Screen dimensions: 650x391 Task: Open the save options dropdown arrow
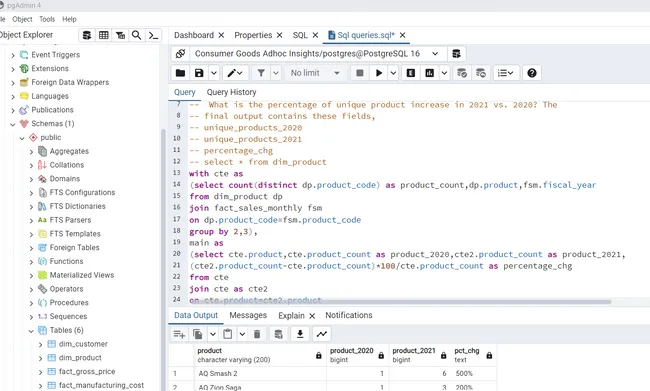pos(213,73)
